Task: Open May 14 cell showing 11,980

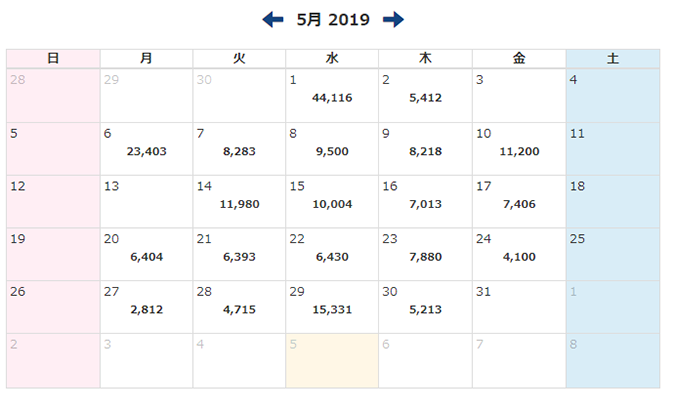Action: point(239,202)
